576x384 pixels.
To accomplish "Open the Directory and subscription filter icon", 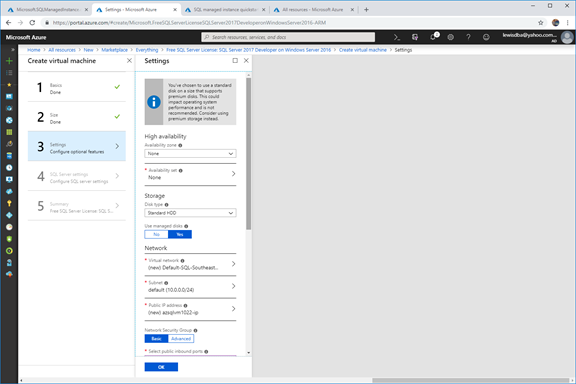I will (x=415, y=37).
